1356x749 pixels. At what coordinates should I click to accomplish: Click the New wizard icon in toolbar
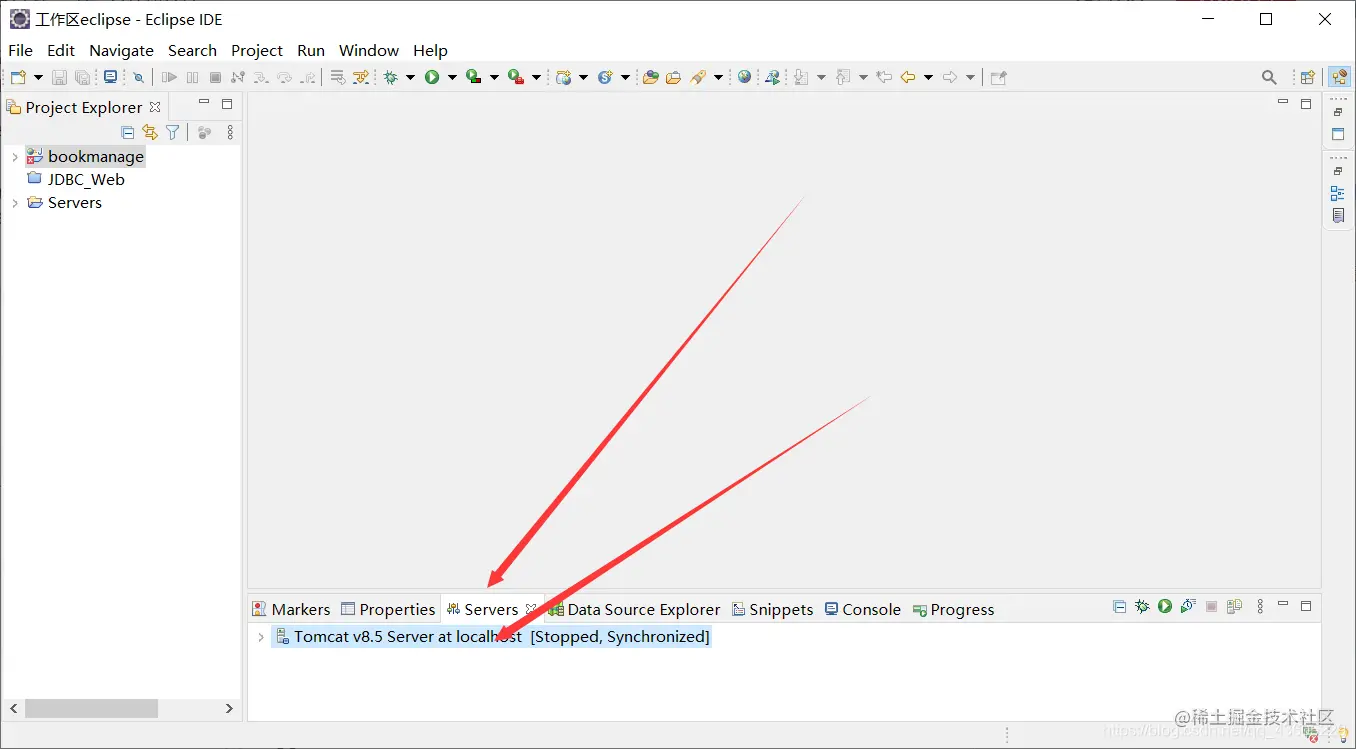pyautogui.click(x=18, y=77)
